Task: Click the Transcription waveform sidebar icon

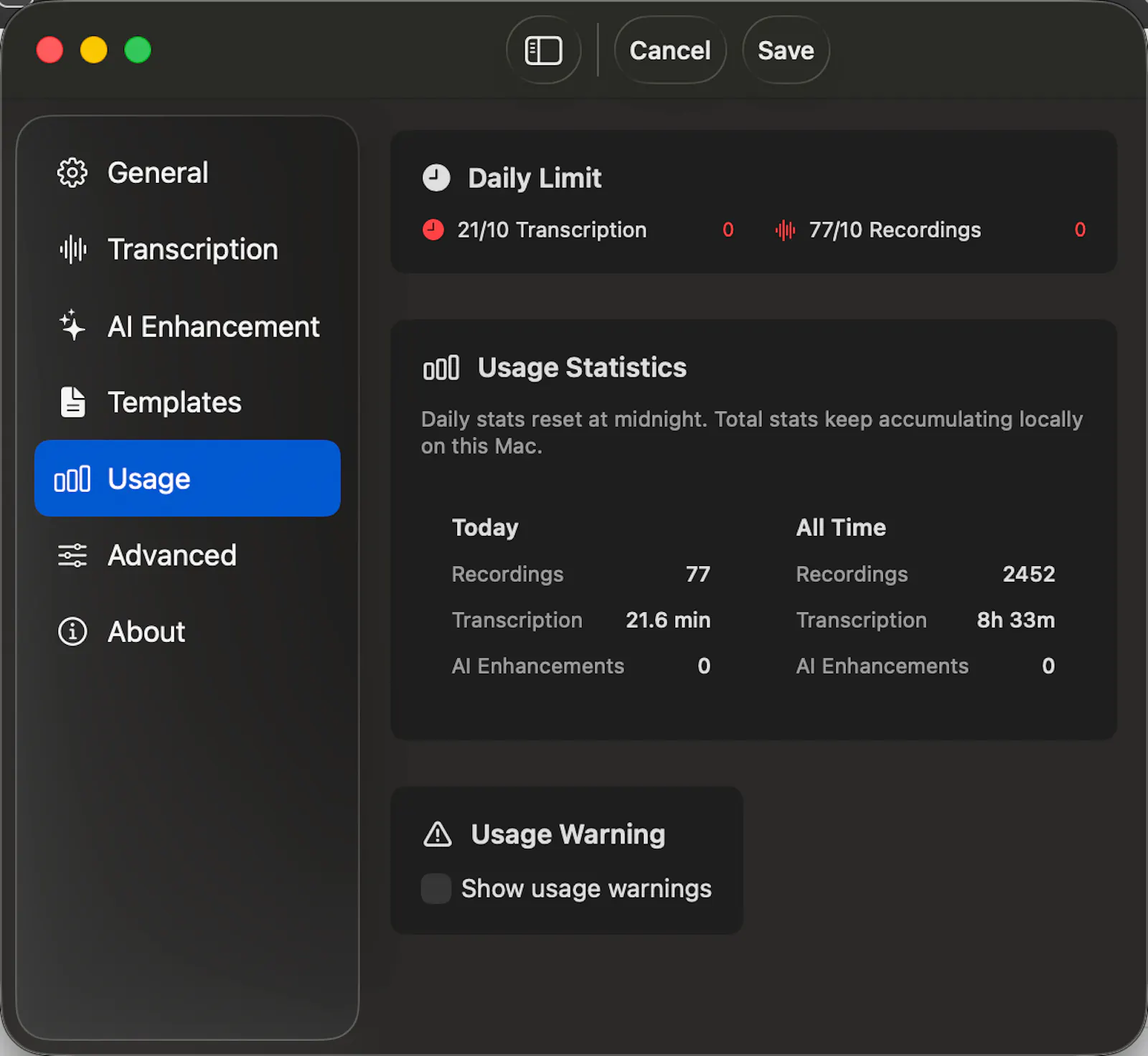Action: pos(72,250)
